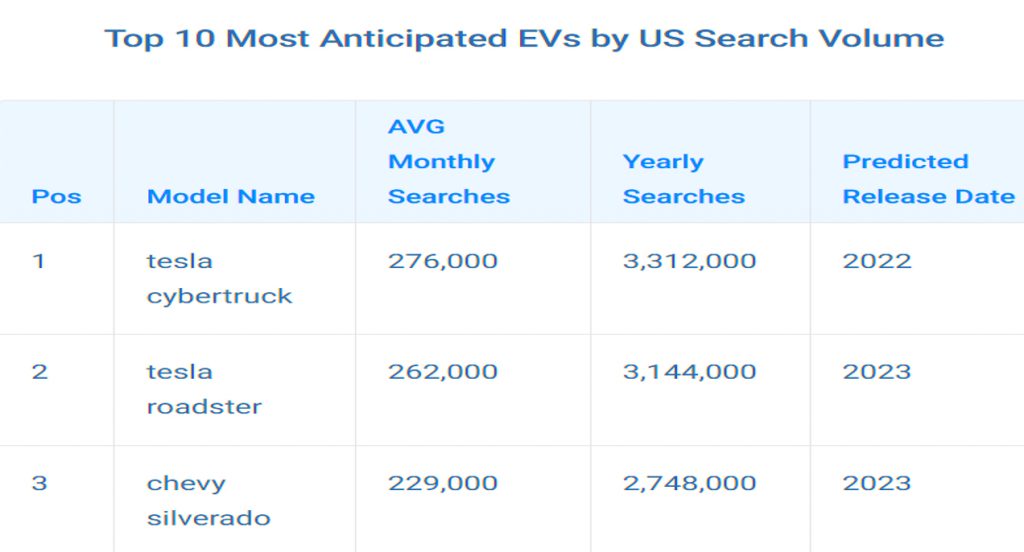Select the Yearly Searches header
This screenshot has width=1024, height=552.
pyautogui.click(x=684, y=179)
